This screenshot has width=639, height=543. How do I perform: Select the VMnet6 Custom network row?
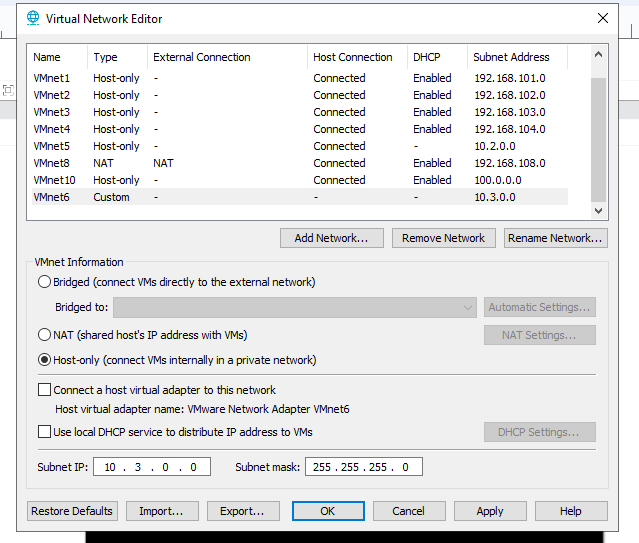tap(300, 197)
